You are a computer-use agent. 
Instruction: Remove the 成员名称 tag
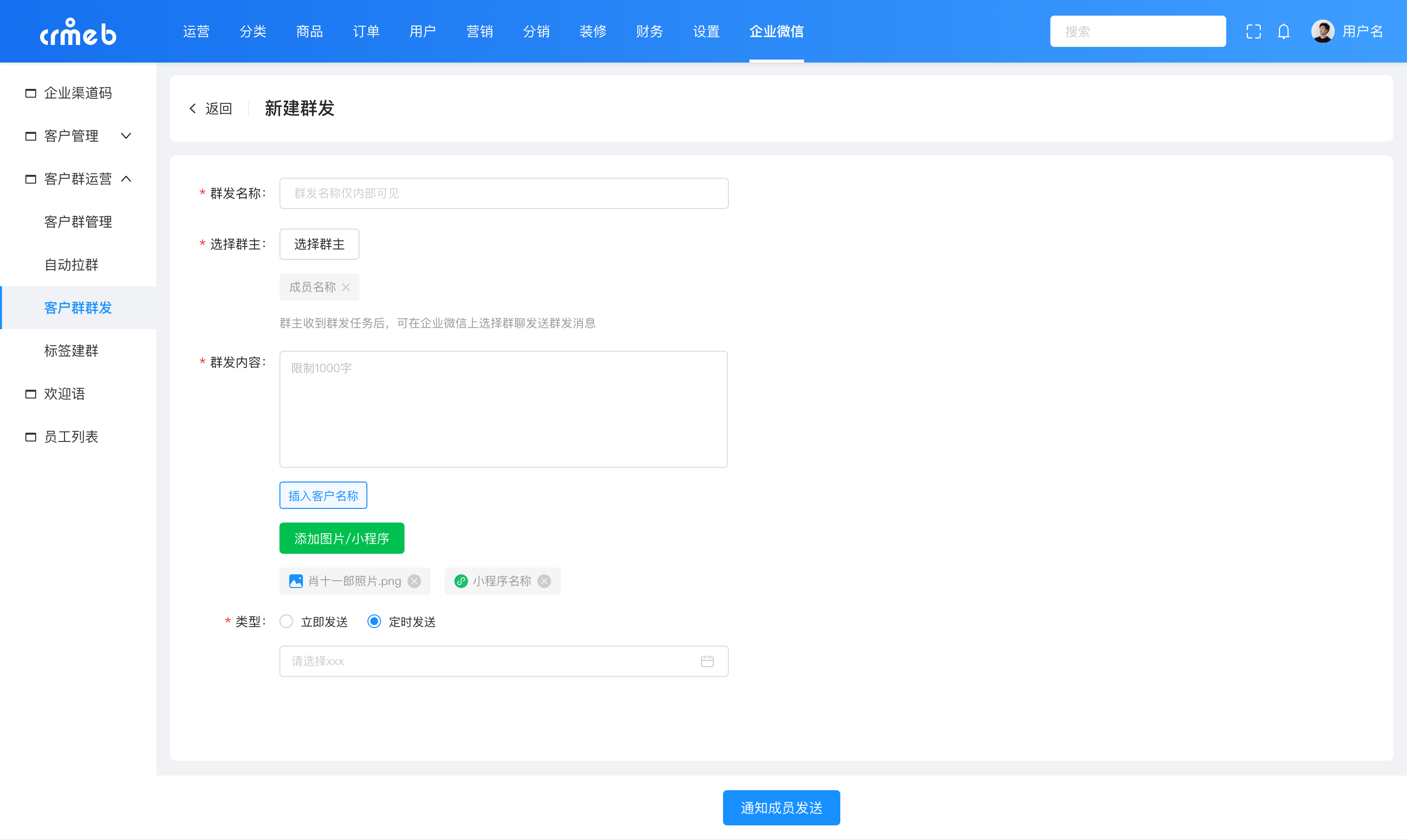point(346,288)
